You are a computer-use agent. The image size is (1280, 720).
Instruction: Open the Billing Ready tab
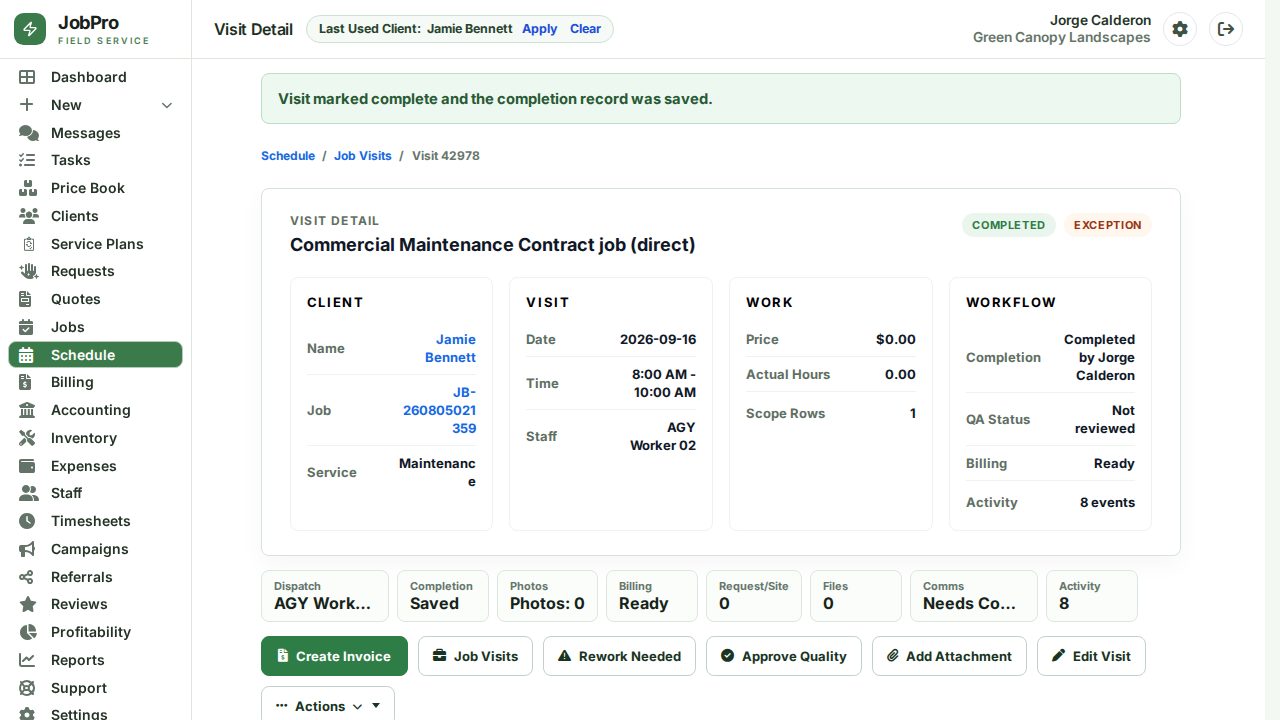(x=652, y=596)
